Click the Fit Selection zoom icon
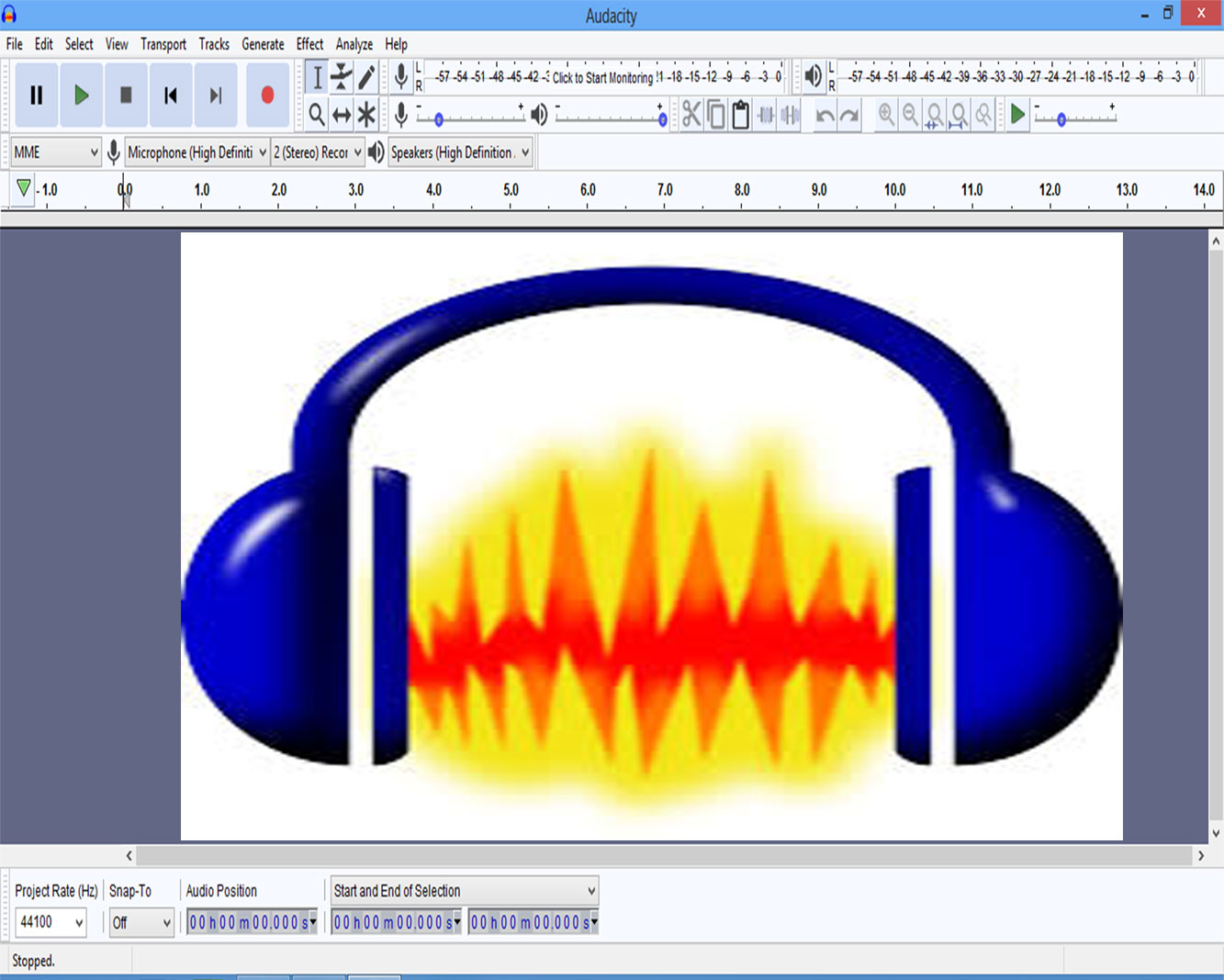The image size is (1224, 980). tap(934, 114)
